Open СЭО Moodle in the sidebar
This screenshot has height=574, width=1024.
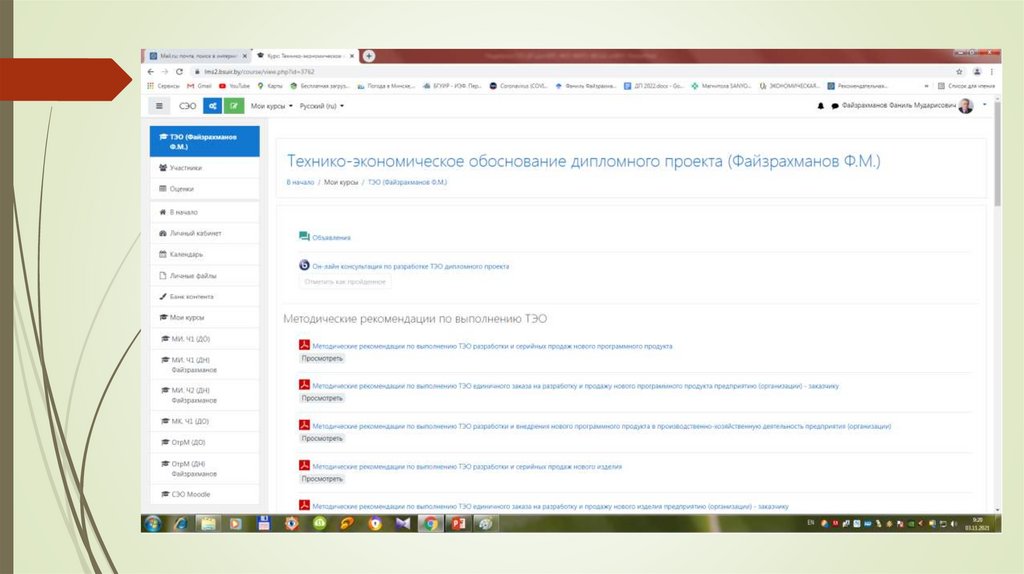point(204,494)
